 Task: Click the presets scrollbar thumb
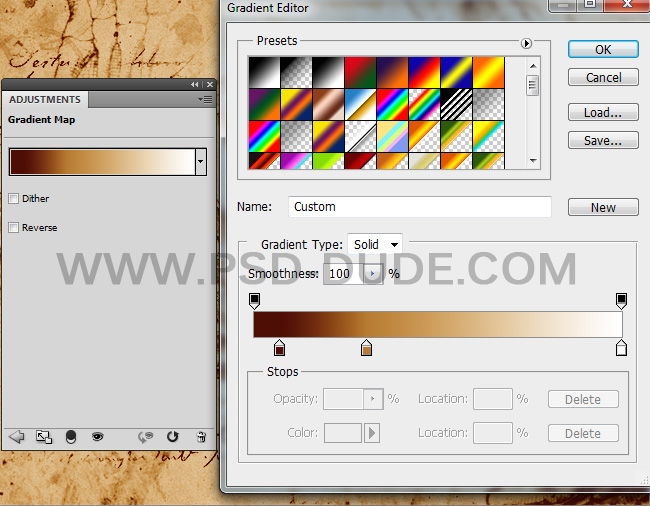tap(533, 85)
